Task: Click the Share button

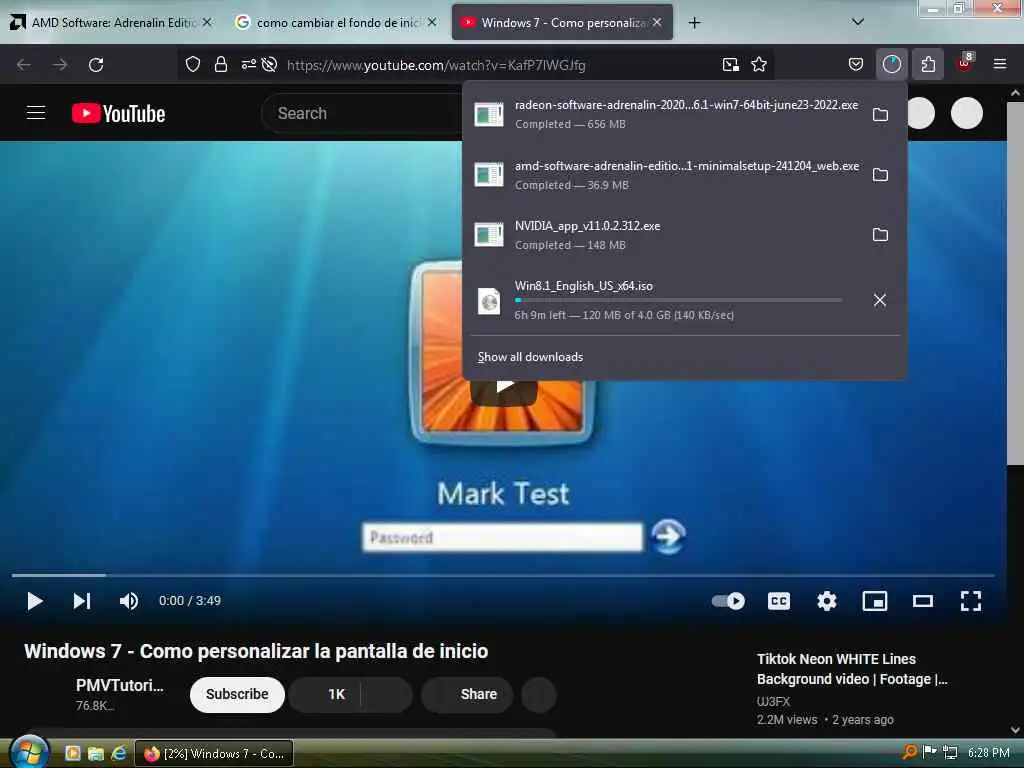Action: [x=468, y=694]
